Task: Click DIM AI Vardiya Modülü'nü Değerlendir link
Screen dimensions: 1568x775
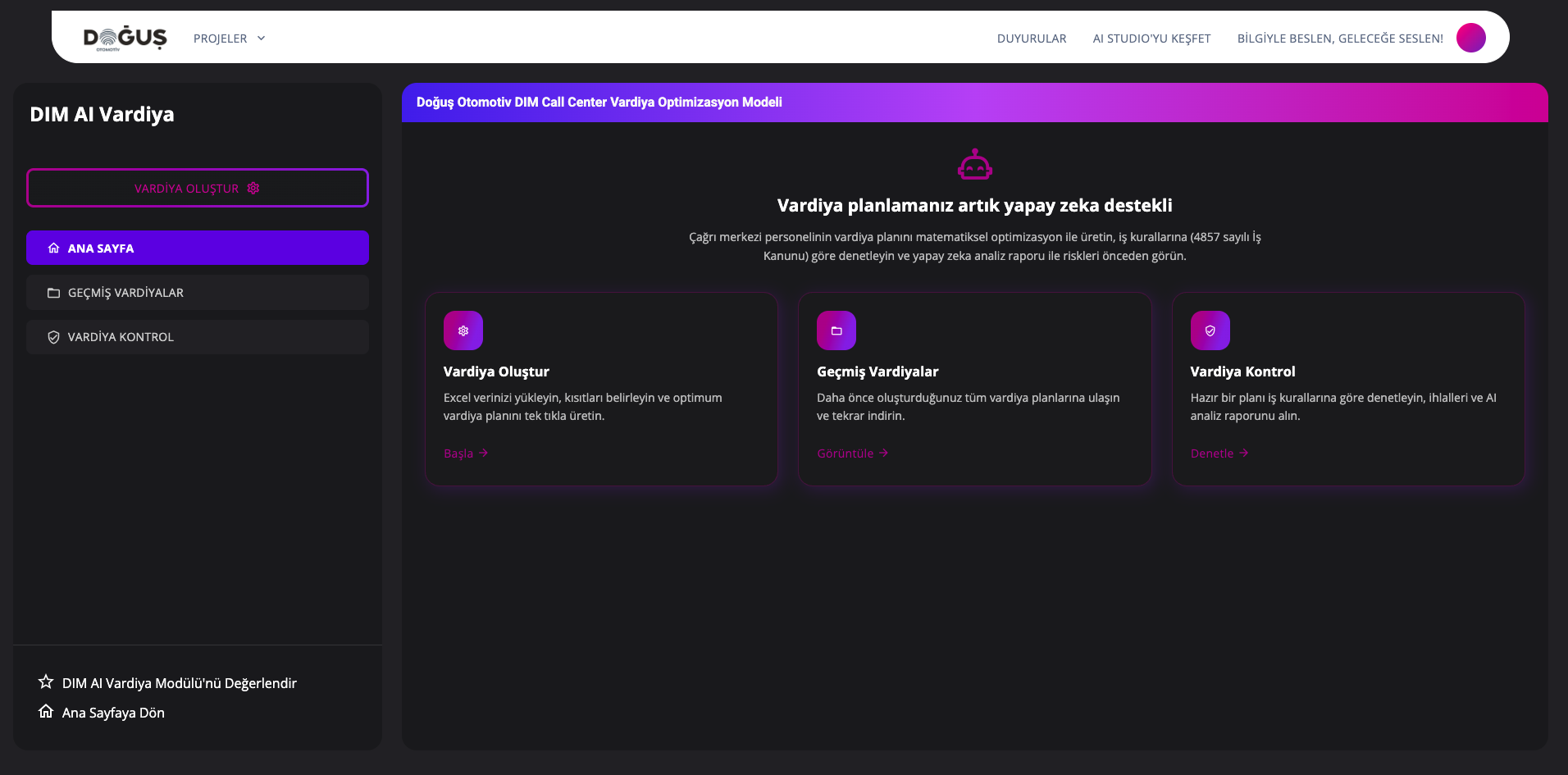Action: coord(180,683)
